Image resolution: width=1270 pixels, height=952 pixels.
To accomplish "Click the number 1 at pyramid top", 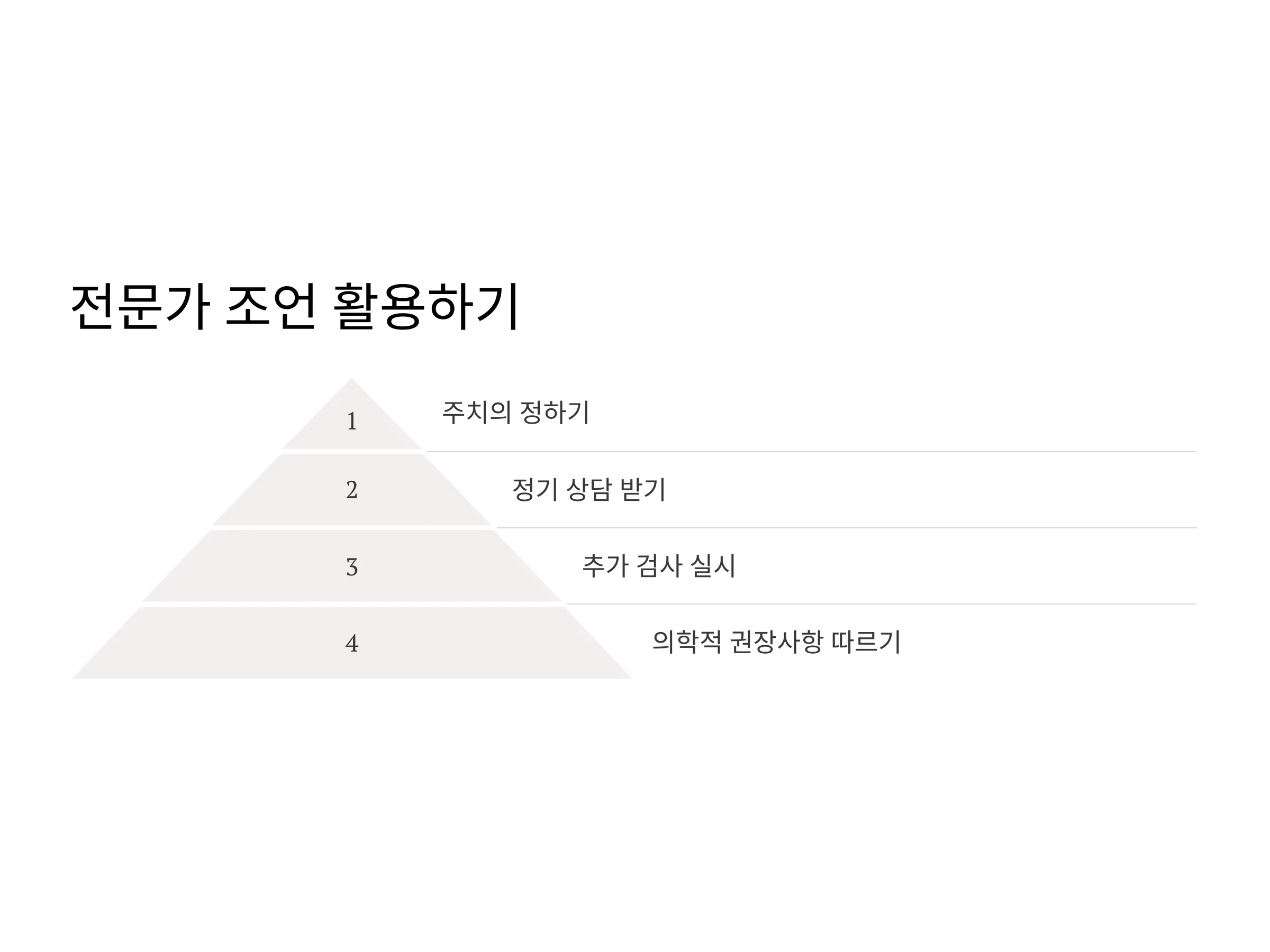I will pos(352,421).
